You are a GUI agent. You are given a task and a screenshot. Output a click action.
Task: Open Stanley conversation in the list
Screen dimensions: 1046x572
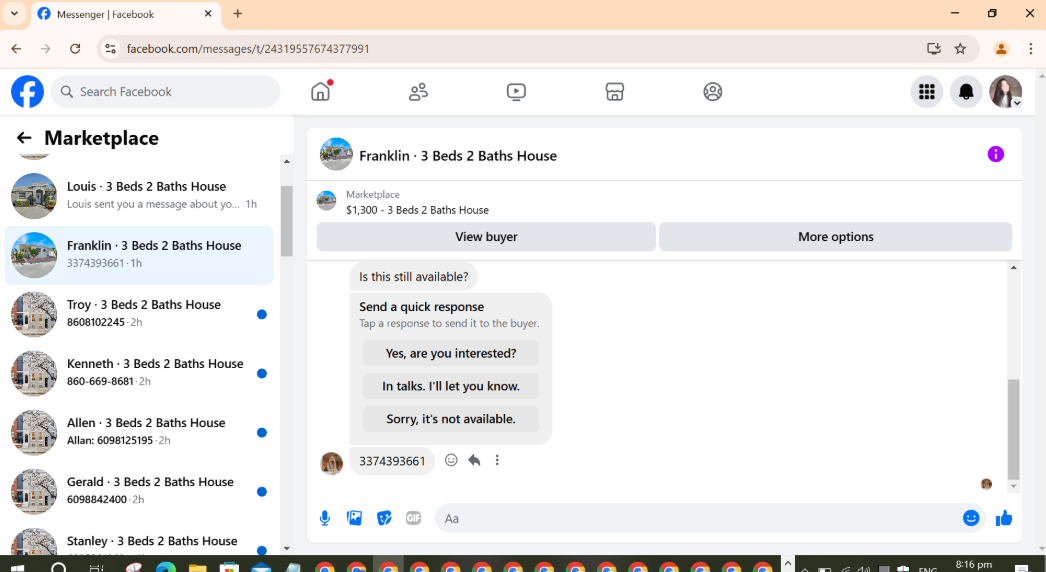[139, 541]
